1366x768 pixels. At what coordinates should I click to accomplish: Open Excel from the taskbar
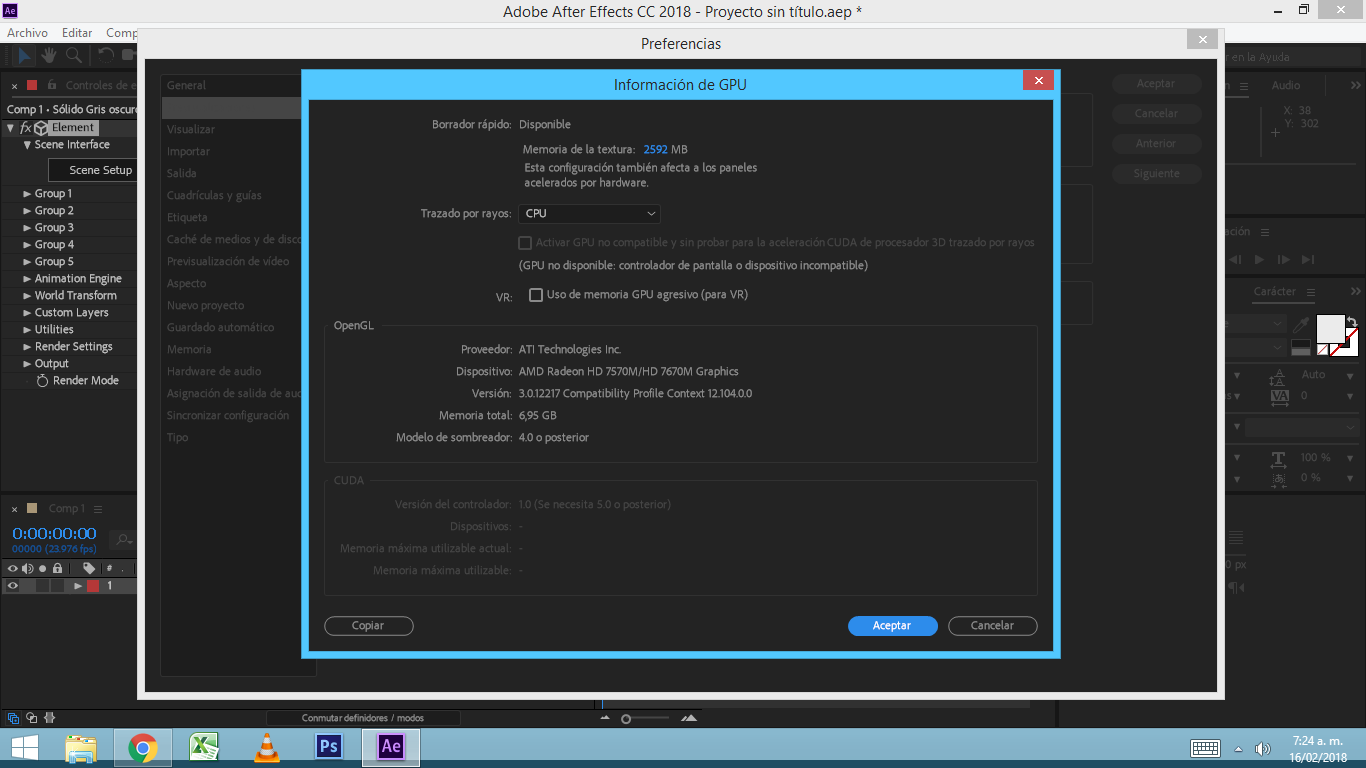tap(204, 748)
